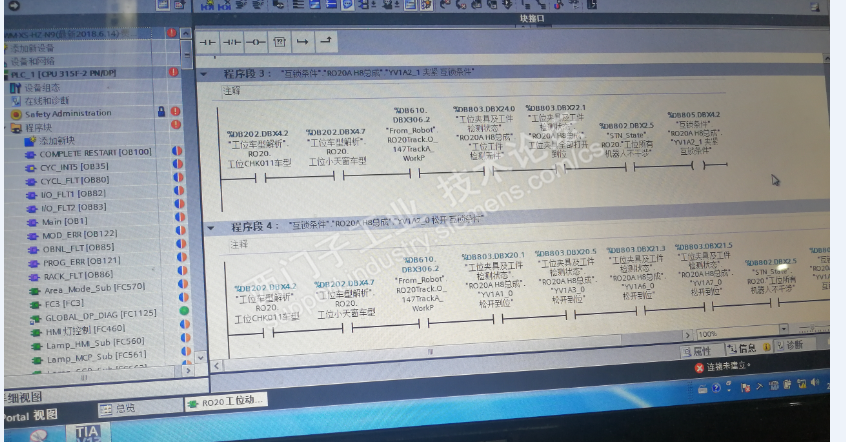Open Lamp_HMI_Sub [FC560] block
The width and height of the screenshot is (846, 442).
95,343
